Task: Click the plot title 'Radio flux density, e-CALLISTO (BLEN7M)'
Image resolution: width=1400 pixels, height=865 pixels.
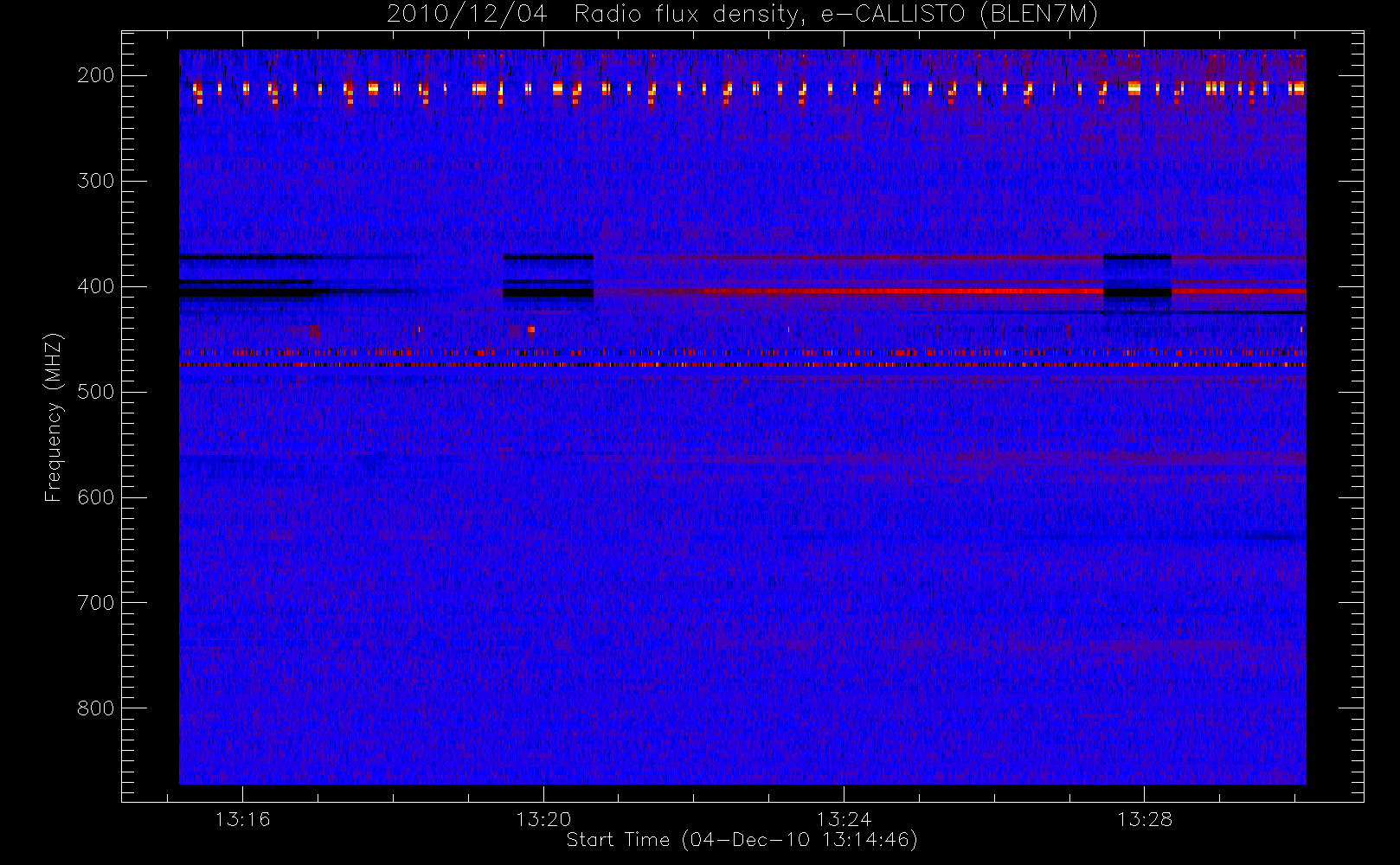Action: (836, 15)
